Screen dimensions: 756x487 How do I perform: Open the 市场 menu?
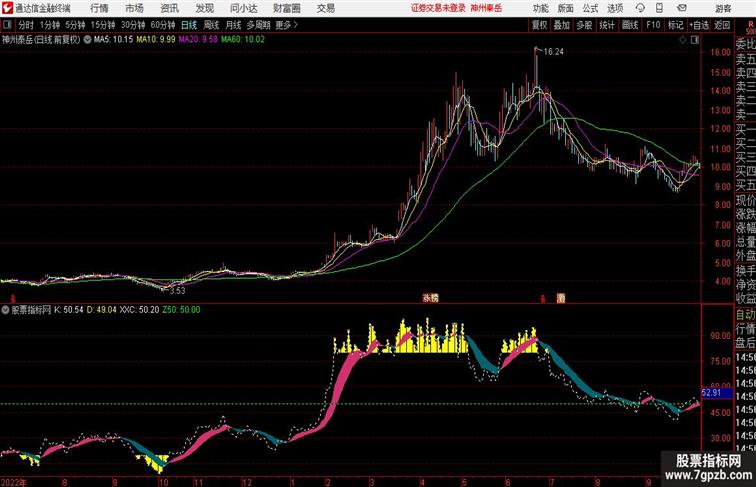point(135,8)
